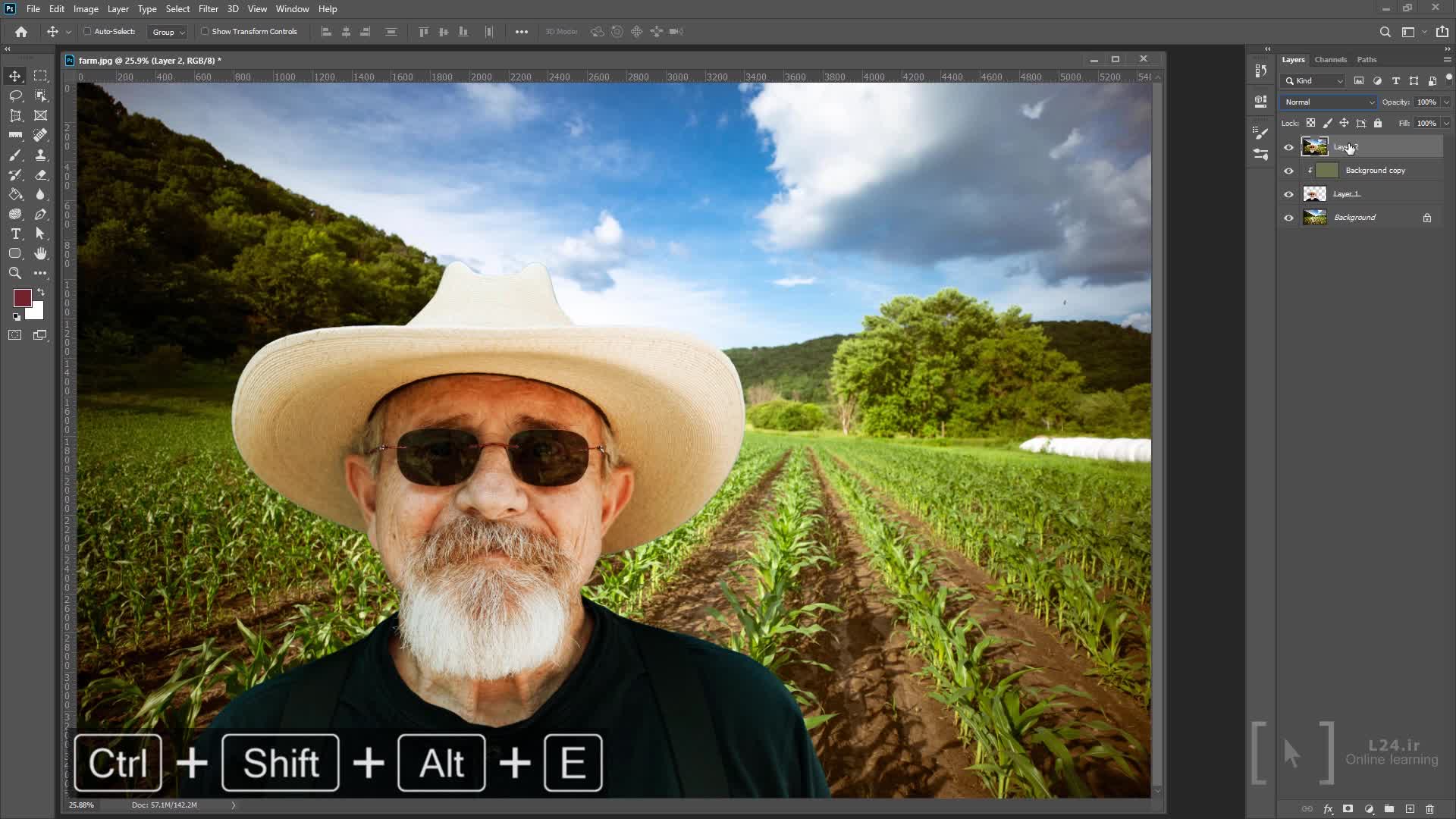This screenshot has height=819, width=1456.
Task: Enable Show Transform Controls checkbox
Action: coord(205,32)
